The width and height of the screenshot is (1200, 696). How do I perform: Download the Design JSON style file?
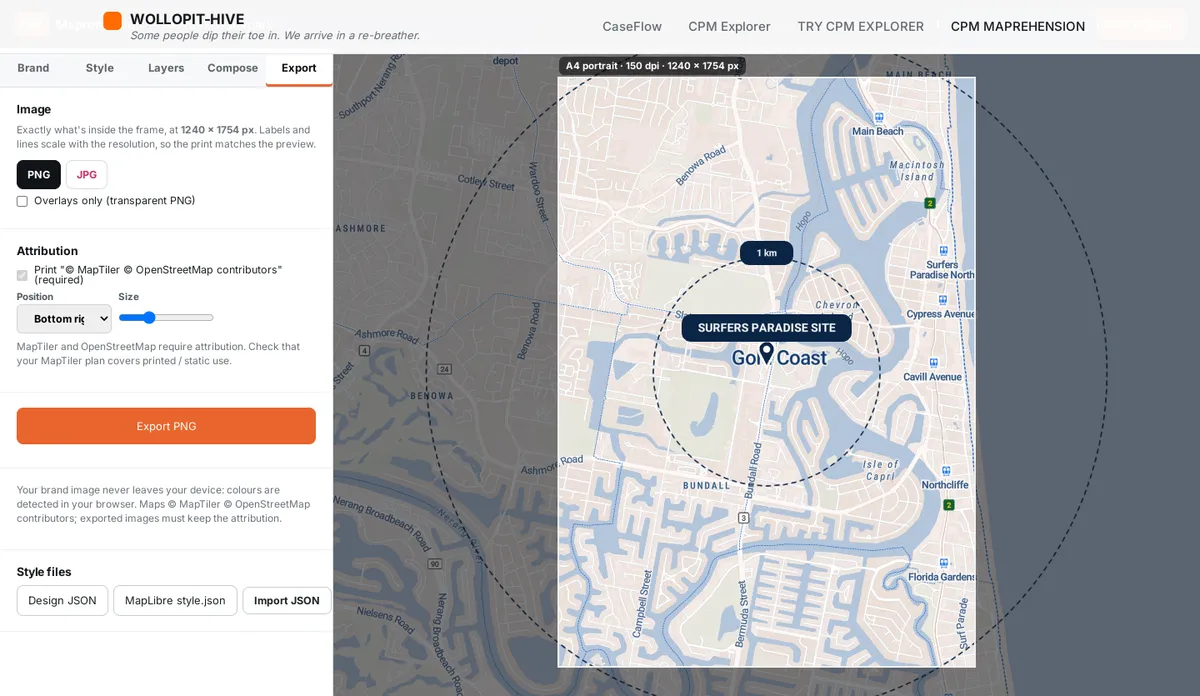pos(62,601)
